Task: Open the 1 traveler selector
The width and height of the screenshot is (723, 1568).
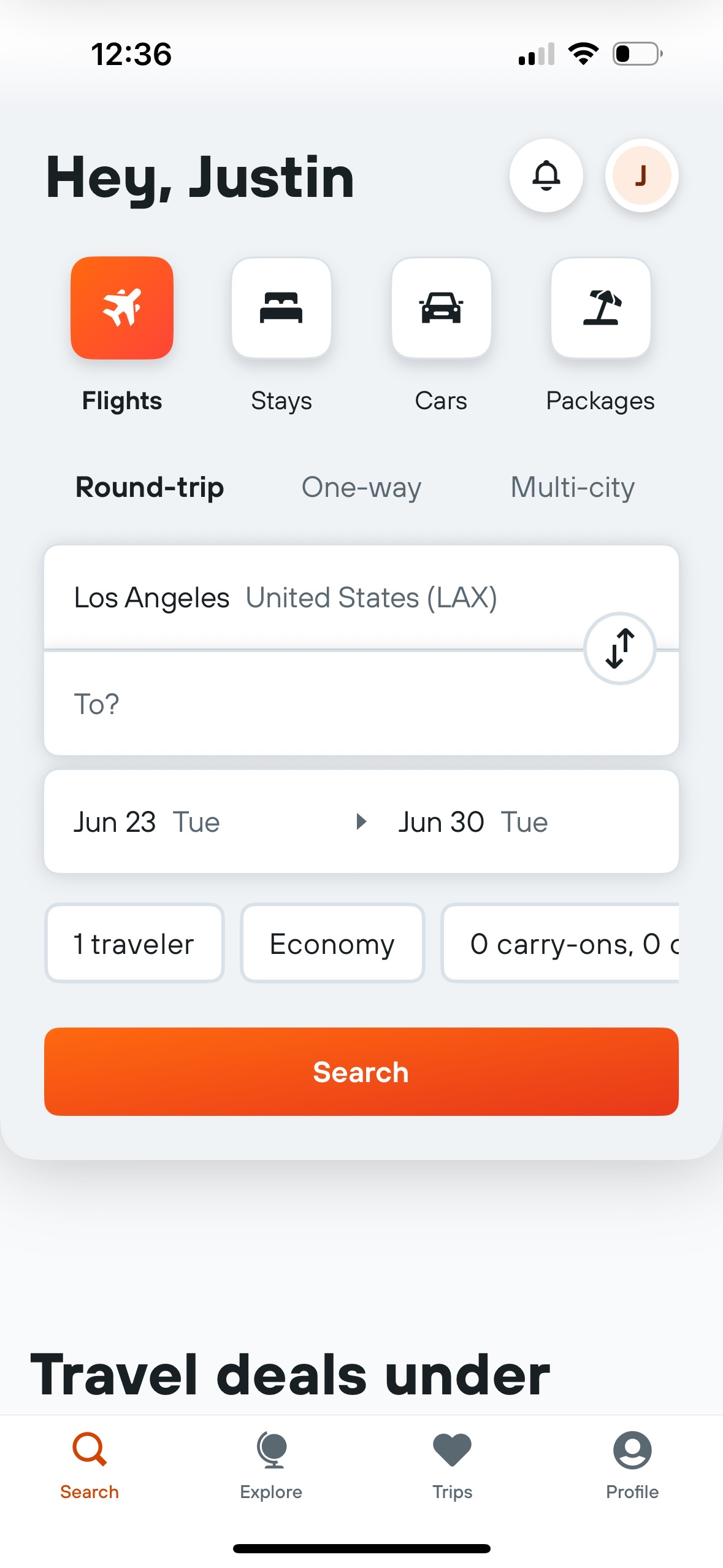Action: pyautogui.click(x=134, y=943)
